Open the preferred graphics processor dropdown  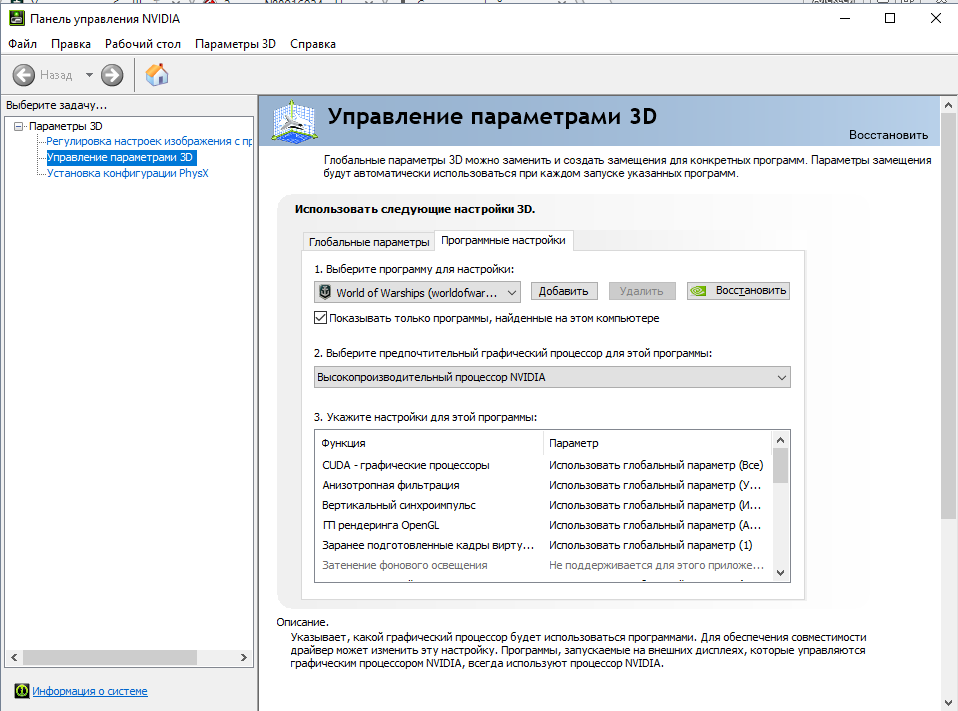(552, 377)
